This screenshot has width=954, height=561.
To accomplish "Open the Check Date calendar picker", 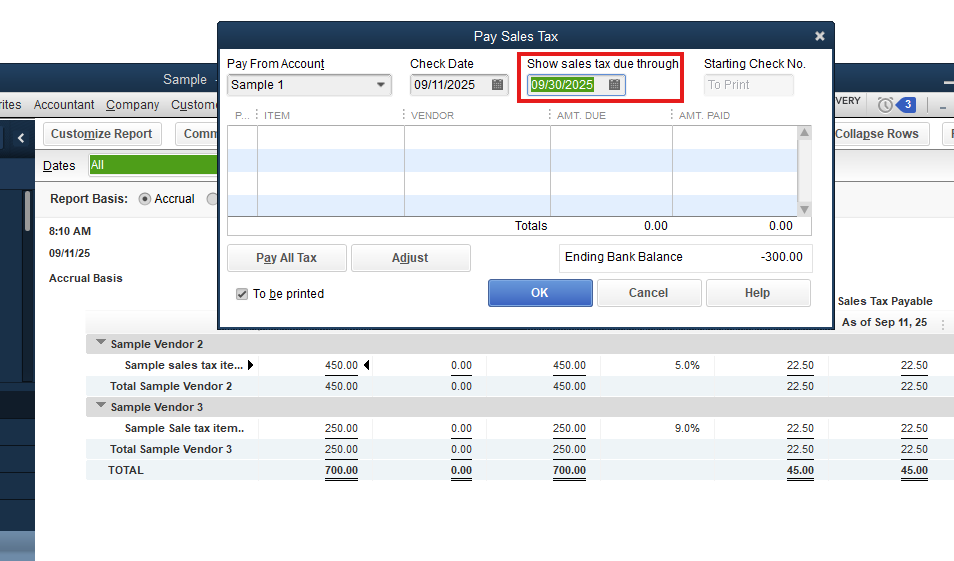I will [x=497, y=85].
